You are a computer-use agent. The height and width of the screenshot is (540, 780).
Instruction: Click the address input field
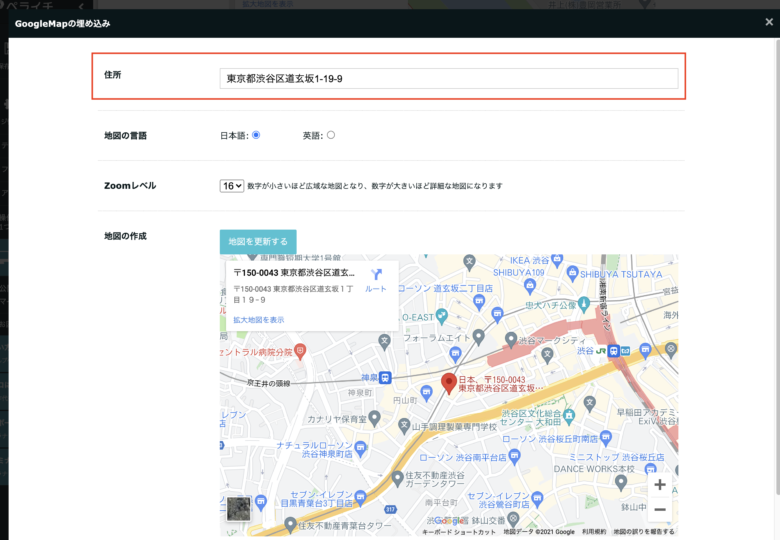pyautogui.click(x=449, y=79)
